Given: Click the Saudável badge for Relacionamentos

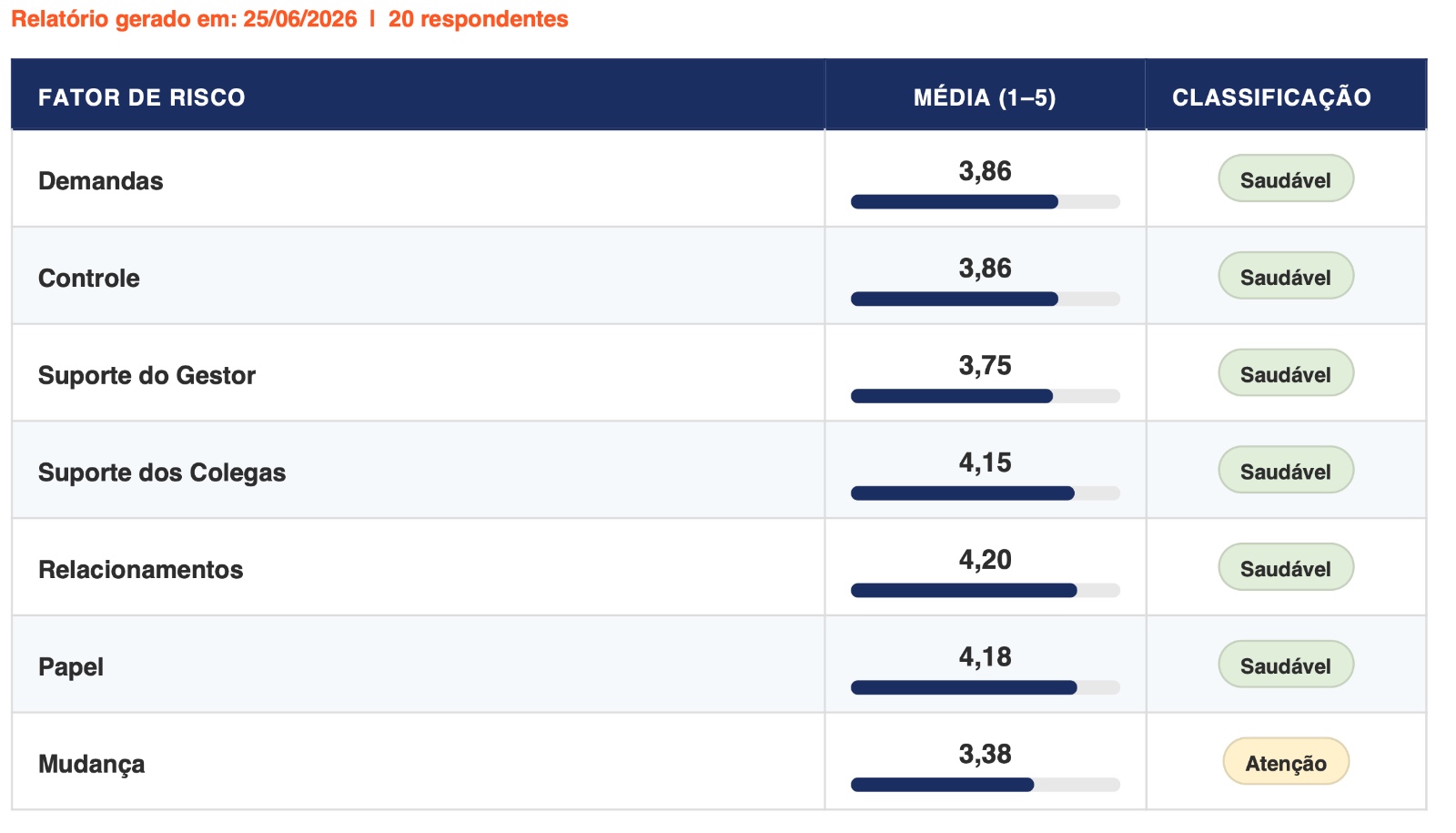Looking at the screenshot, I should [1286, 568].
